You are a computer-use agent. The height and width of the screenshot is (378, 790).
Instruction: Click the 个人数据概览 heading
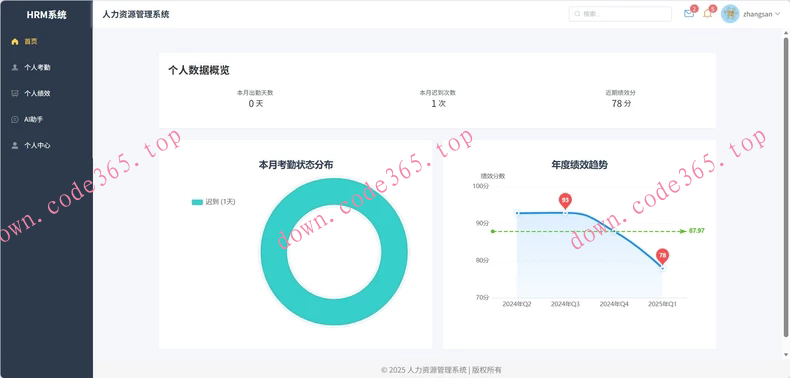click(x=199, y=71)
